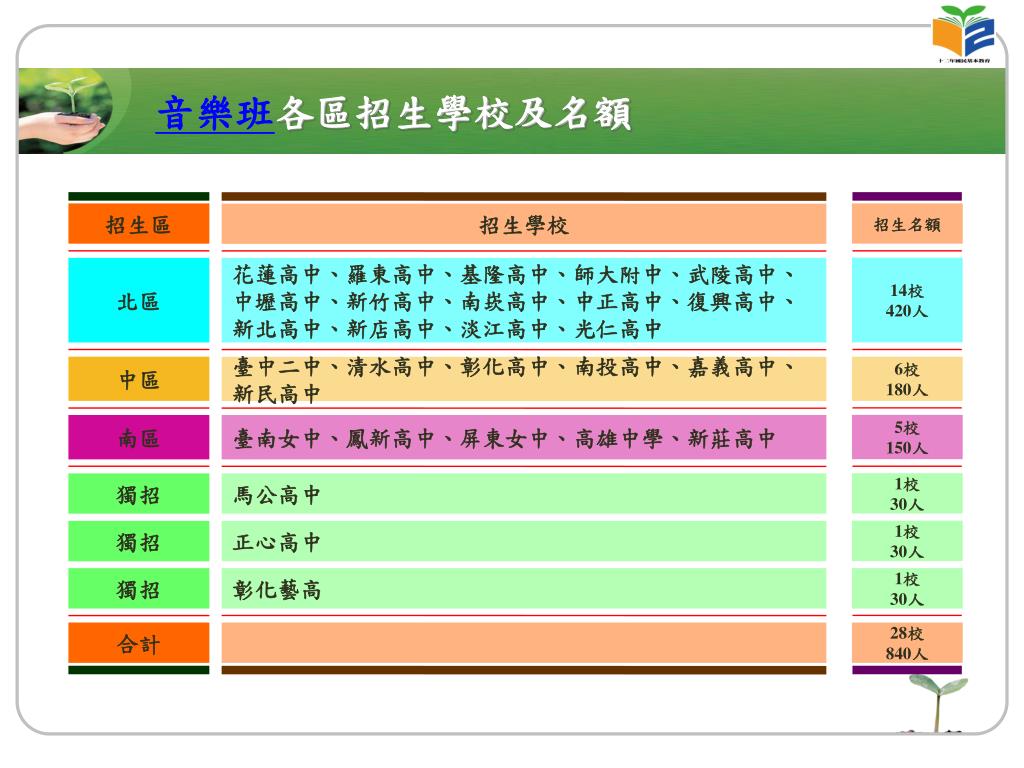Click the 正心高中 school cell

[x=524, y=541]
